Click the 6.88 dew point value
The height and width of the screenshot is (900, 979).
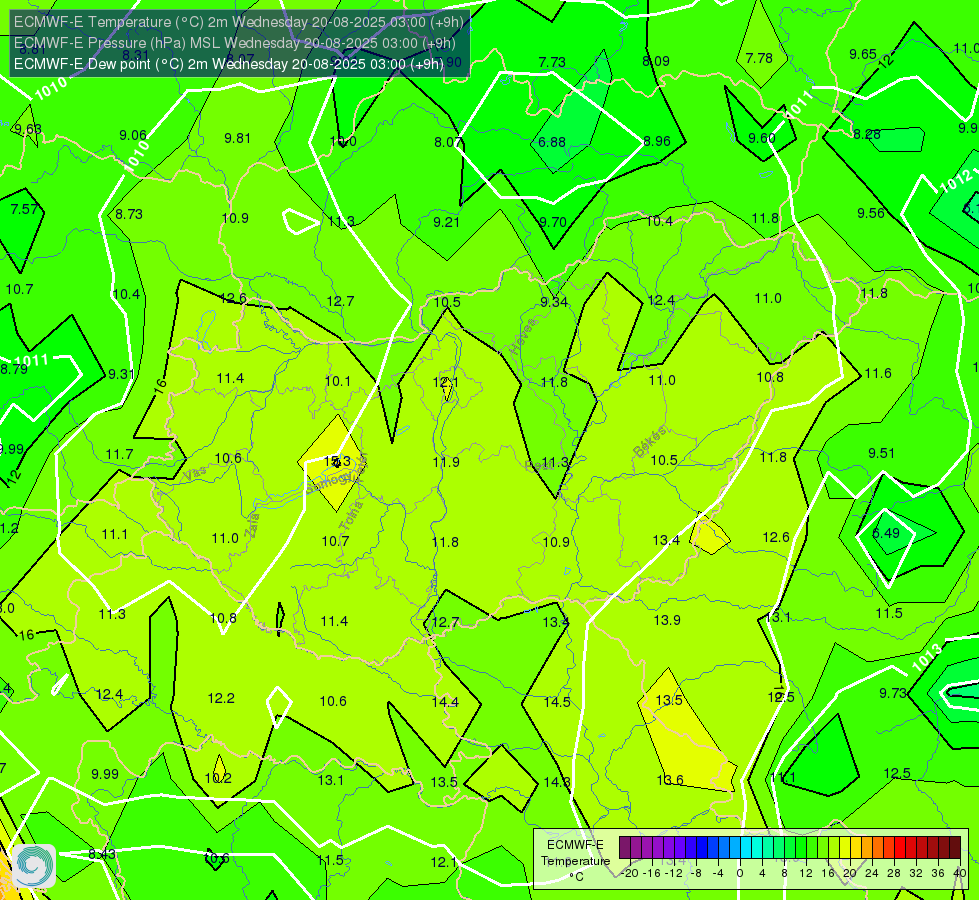click(552, 142)
